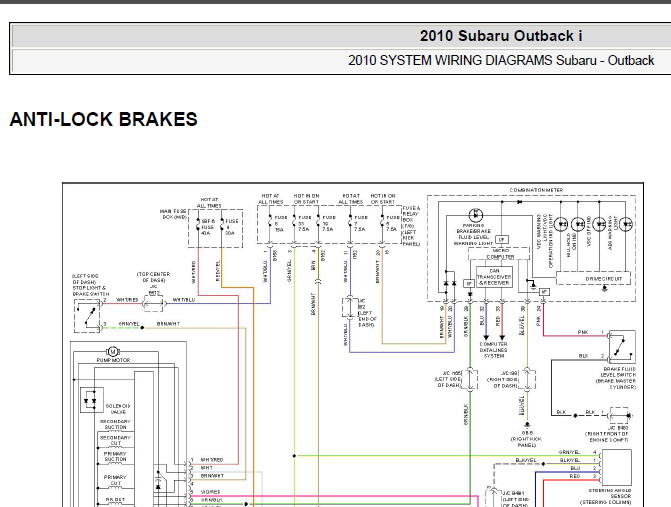Image resolution: width=671 pixels, height=507 pixels.
Task: Click the diode on the combination meter top rail
Action: (520, 202)
